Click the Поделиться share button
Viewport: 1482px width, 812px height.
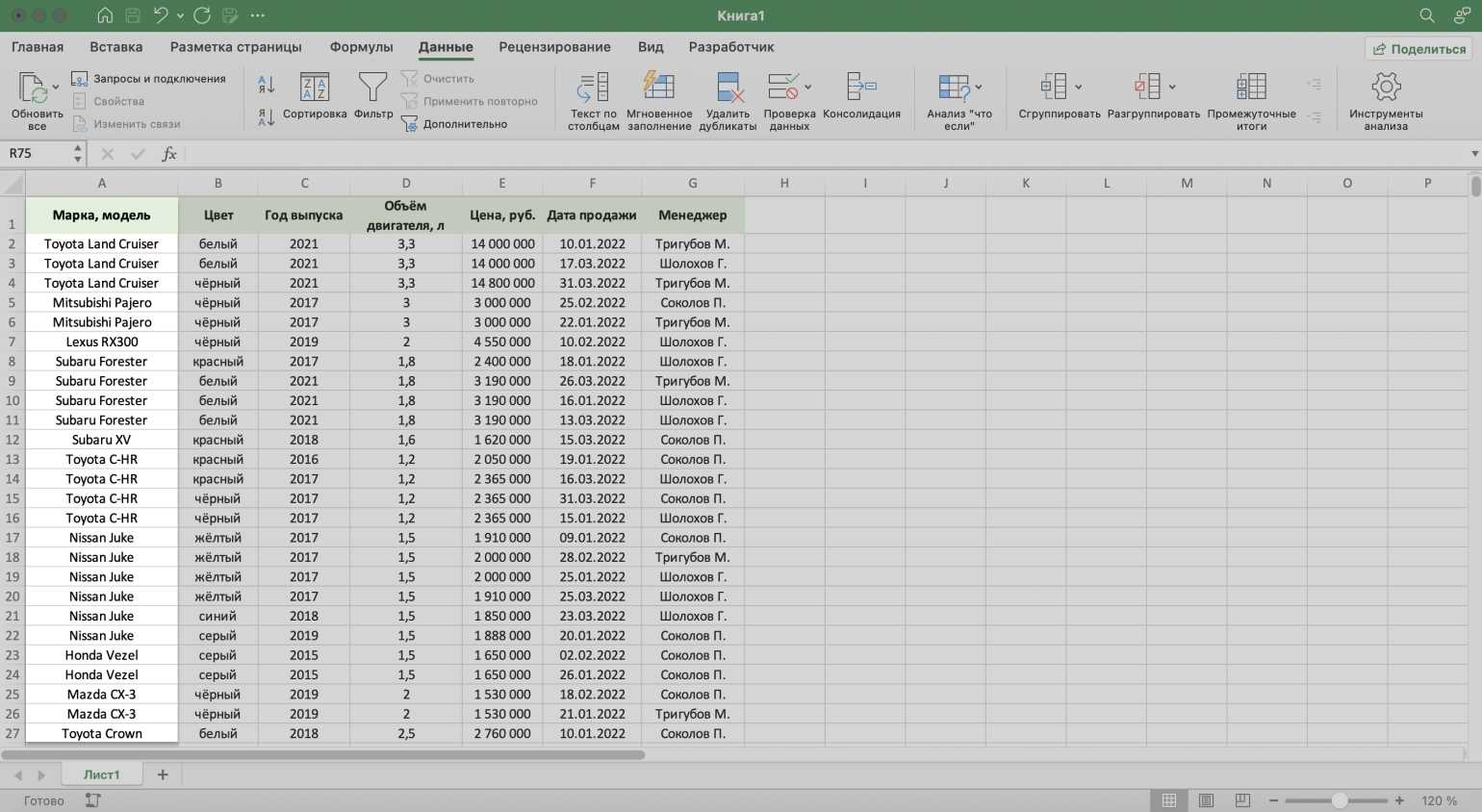coord(1418,49)
